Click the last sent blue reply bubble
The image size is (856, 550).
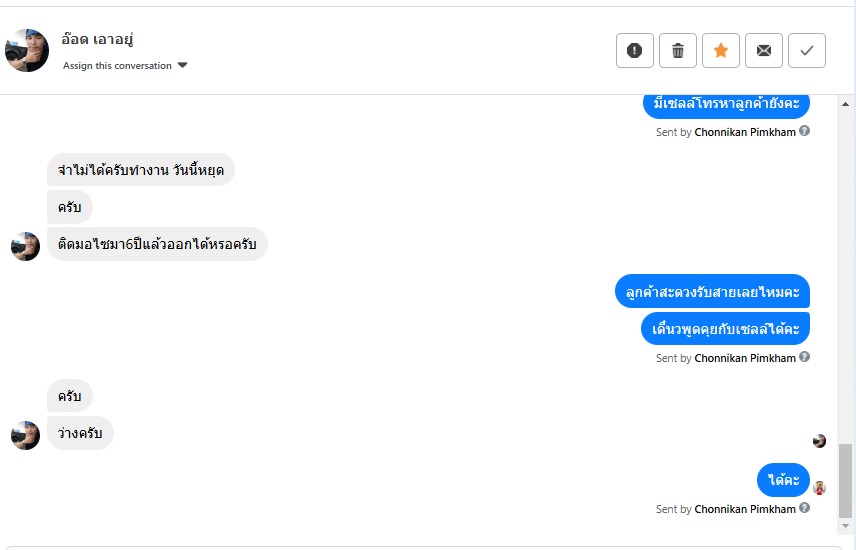(x=783, y=481)
